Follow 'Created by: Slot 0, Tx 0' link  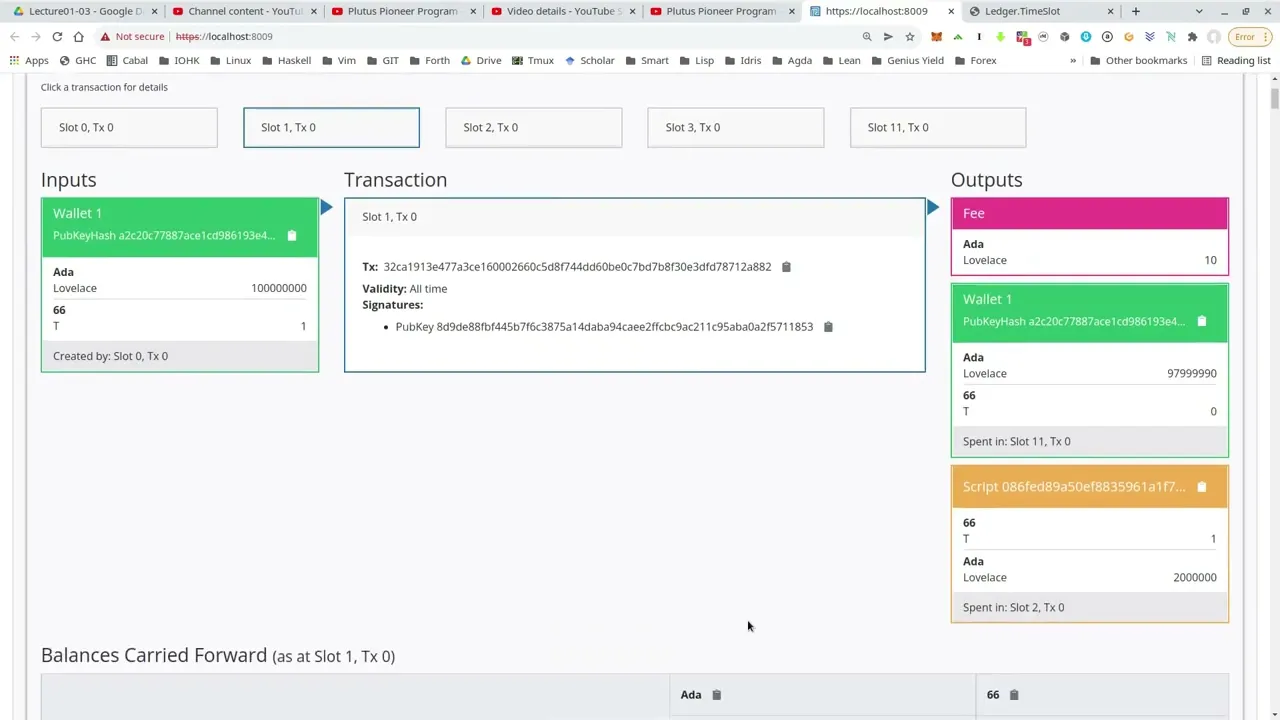[x=110, y=356]
